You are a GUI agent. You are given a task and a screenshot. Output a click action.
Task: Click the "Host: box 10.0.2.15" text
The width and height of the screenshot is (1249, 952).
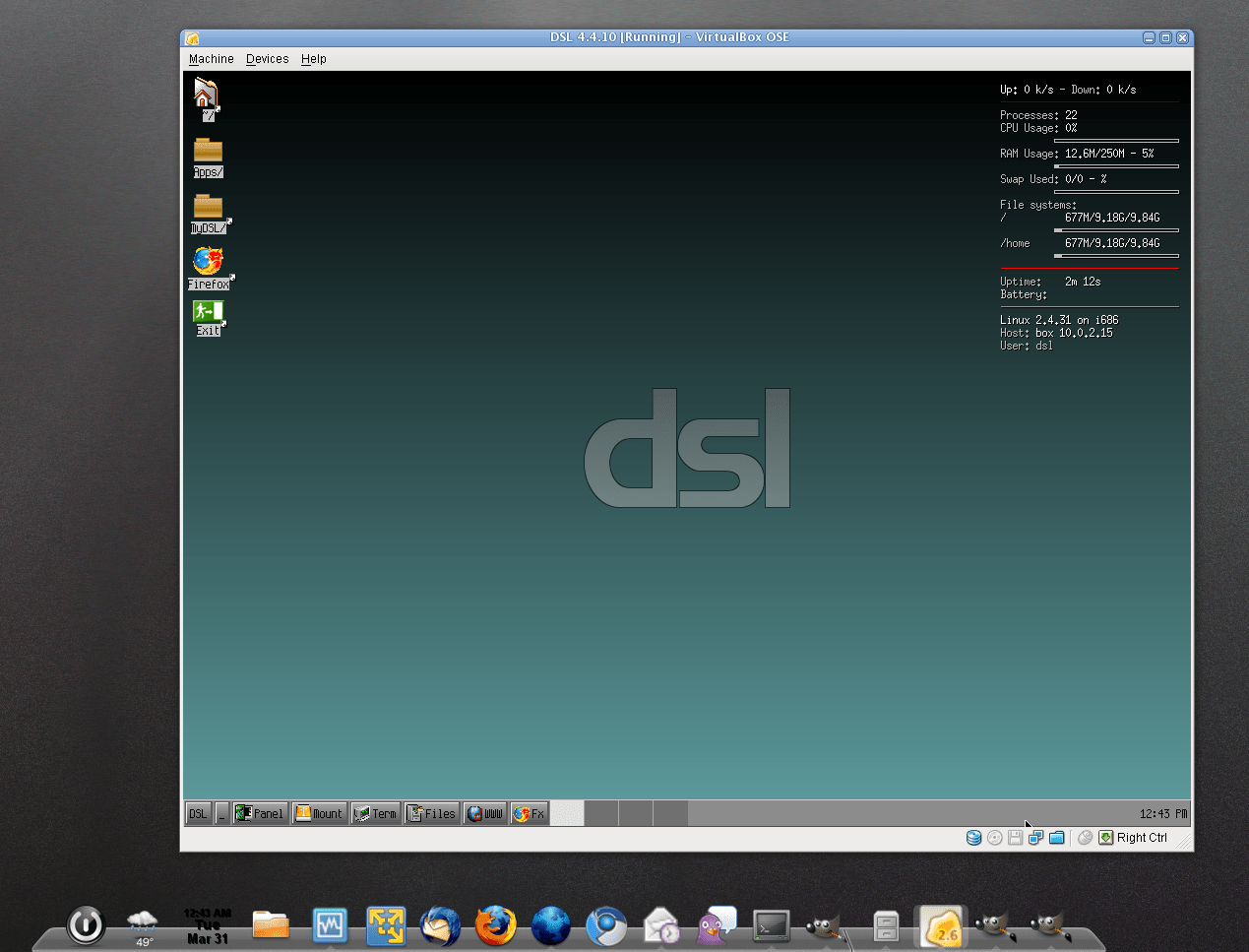click(x=1056, y=333)
